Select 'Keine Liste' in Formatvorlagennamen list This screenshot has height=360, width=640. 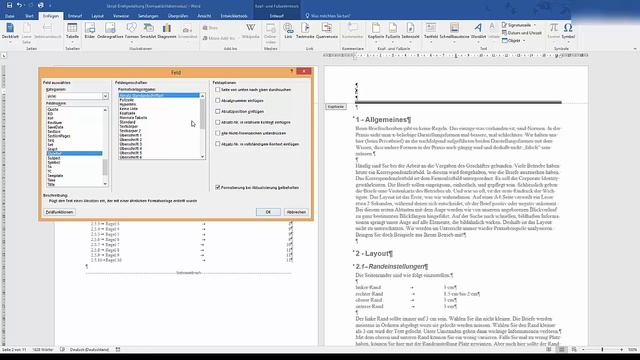pos(129,109)
